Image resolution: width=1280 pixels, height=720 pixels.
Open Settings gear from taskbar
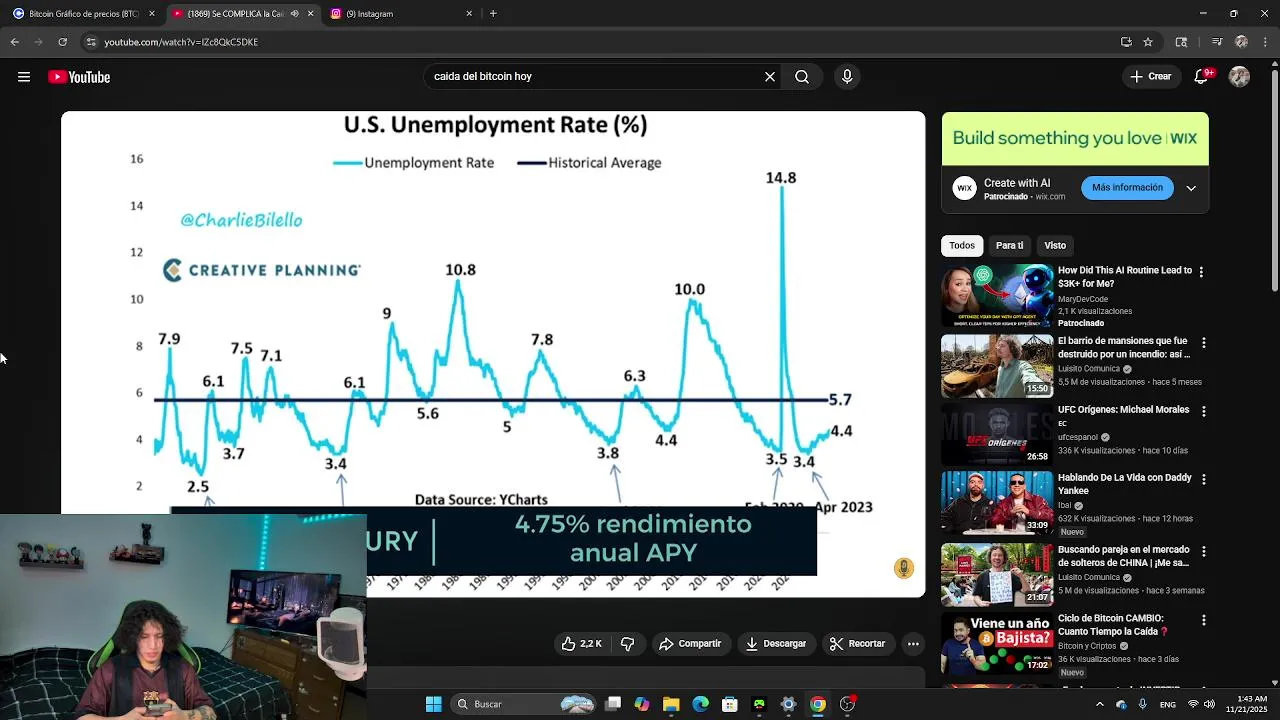point(788,704)
